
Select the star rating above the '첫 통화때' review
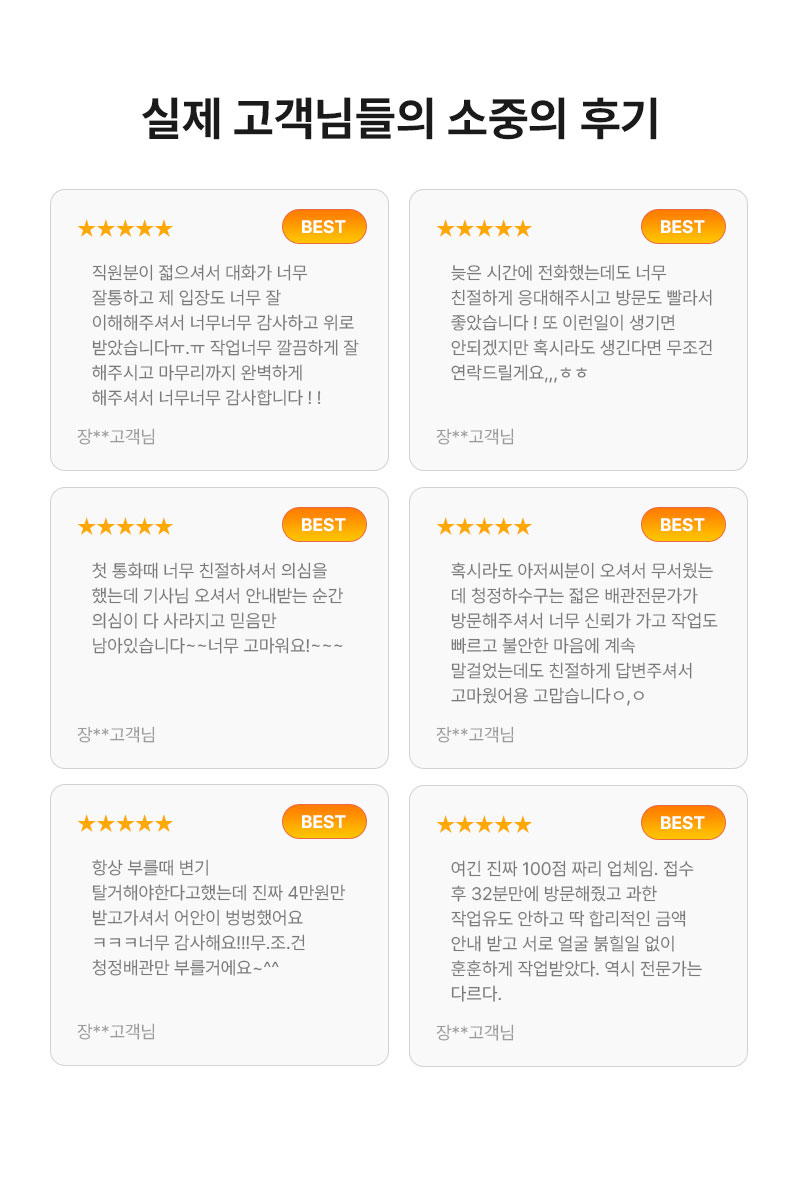coord(125,527)
